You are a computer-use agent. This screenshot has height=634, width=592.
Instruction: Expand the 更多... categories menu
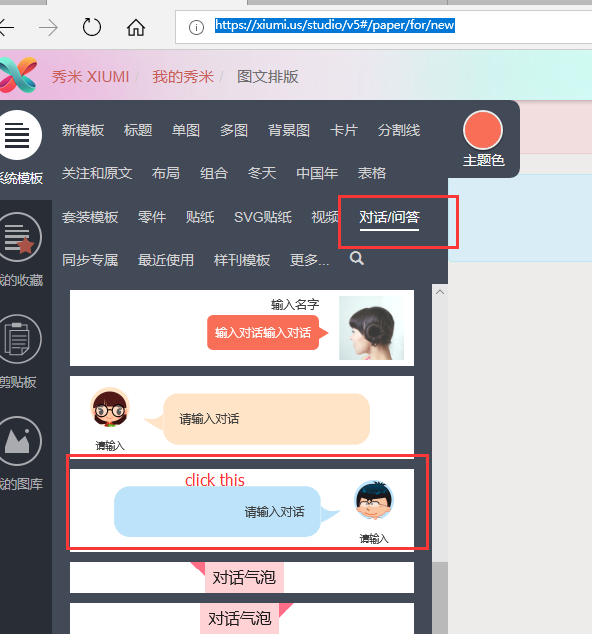click(x=310, y=260)
